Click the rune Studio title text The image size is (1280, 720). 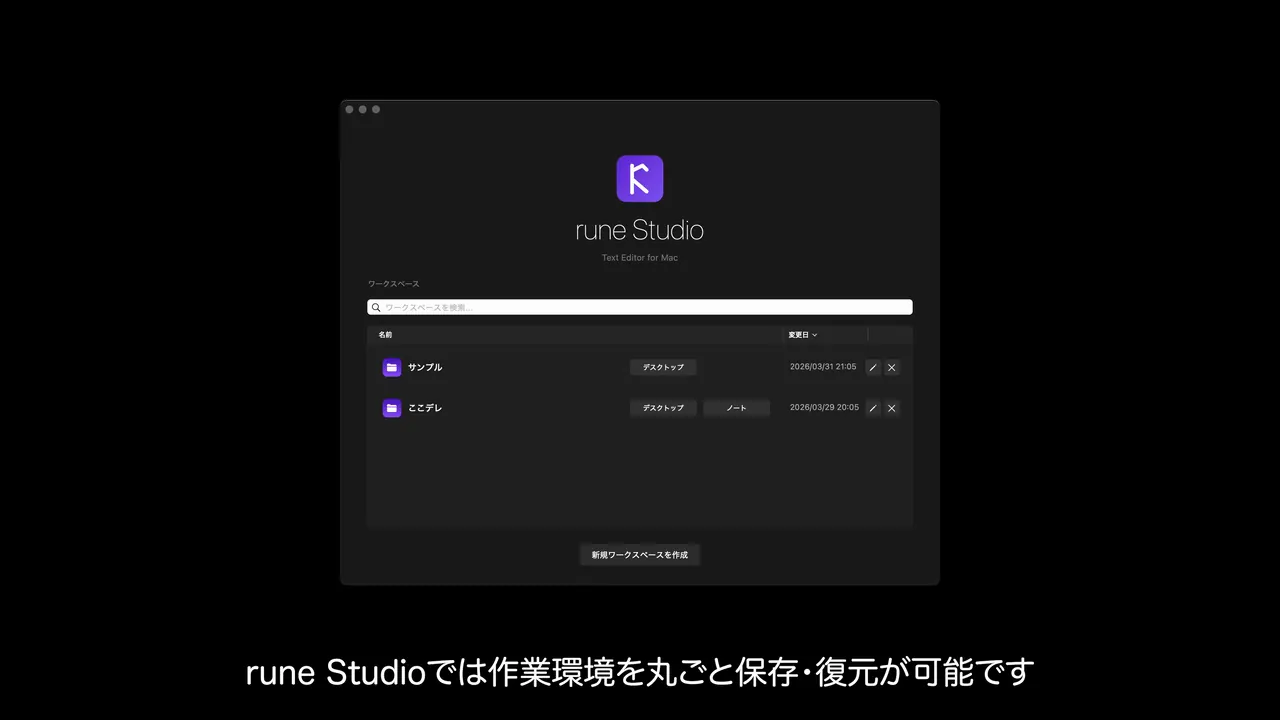pyautogui.click(x=640, y=231)
